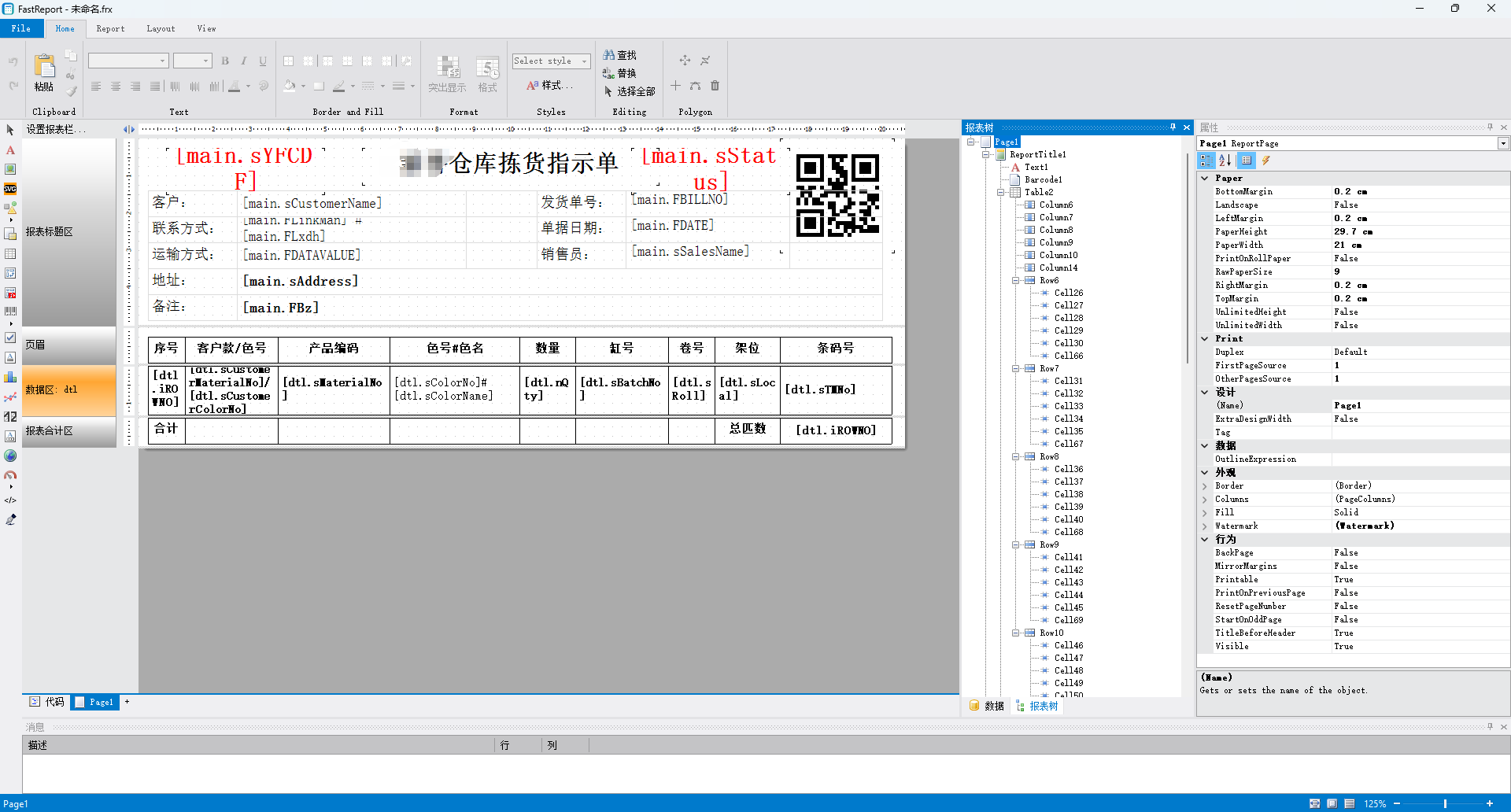Select the SVG object tool

tap(10, 189)
